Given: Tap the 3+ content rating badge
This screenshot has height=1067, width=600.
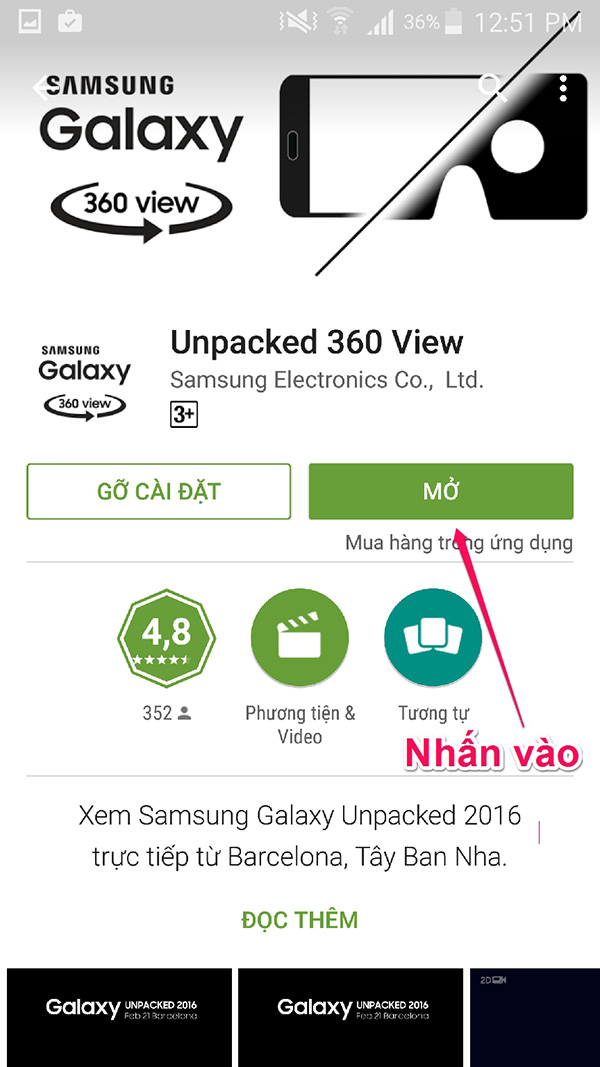Looking at the screenshot, I should coord(184,414).
